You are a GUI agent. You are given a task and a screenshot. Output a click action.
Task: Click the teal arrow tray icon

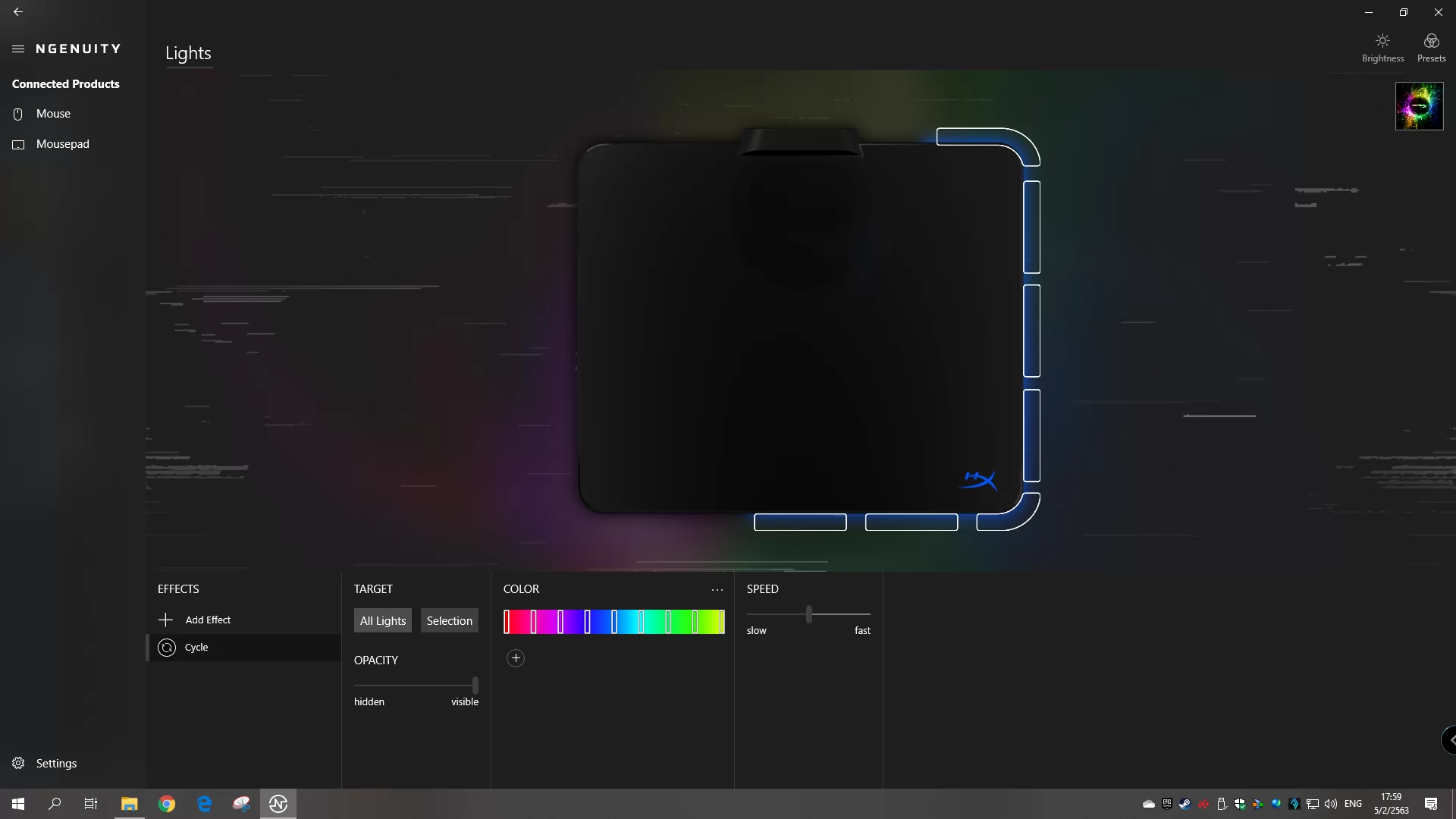pyautogui.click(x=1294, y=804)
